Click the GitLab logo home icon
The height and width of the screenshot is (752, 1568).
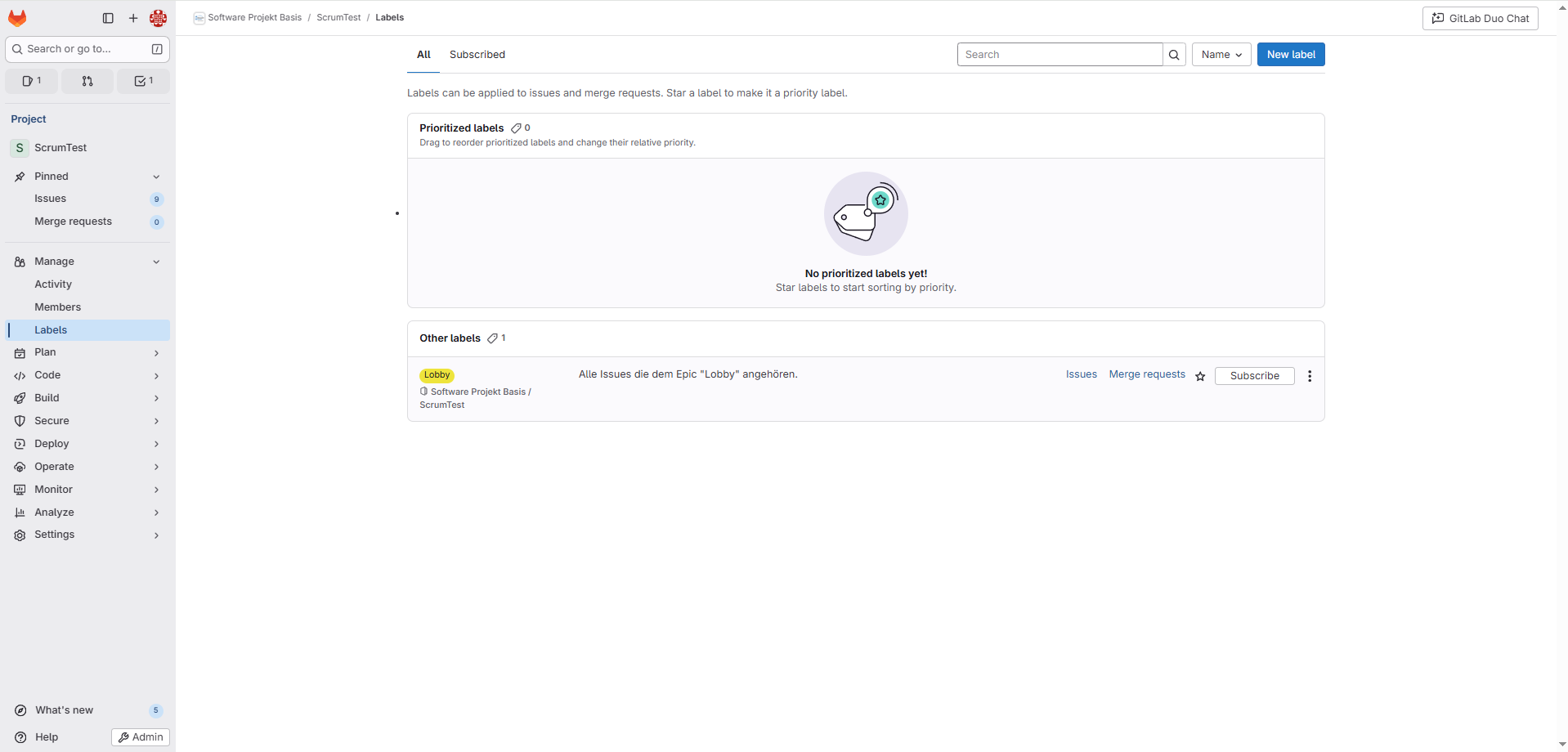[x=17, y=18]
